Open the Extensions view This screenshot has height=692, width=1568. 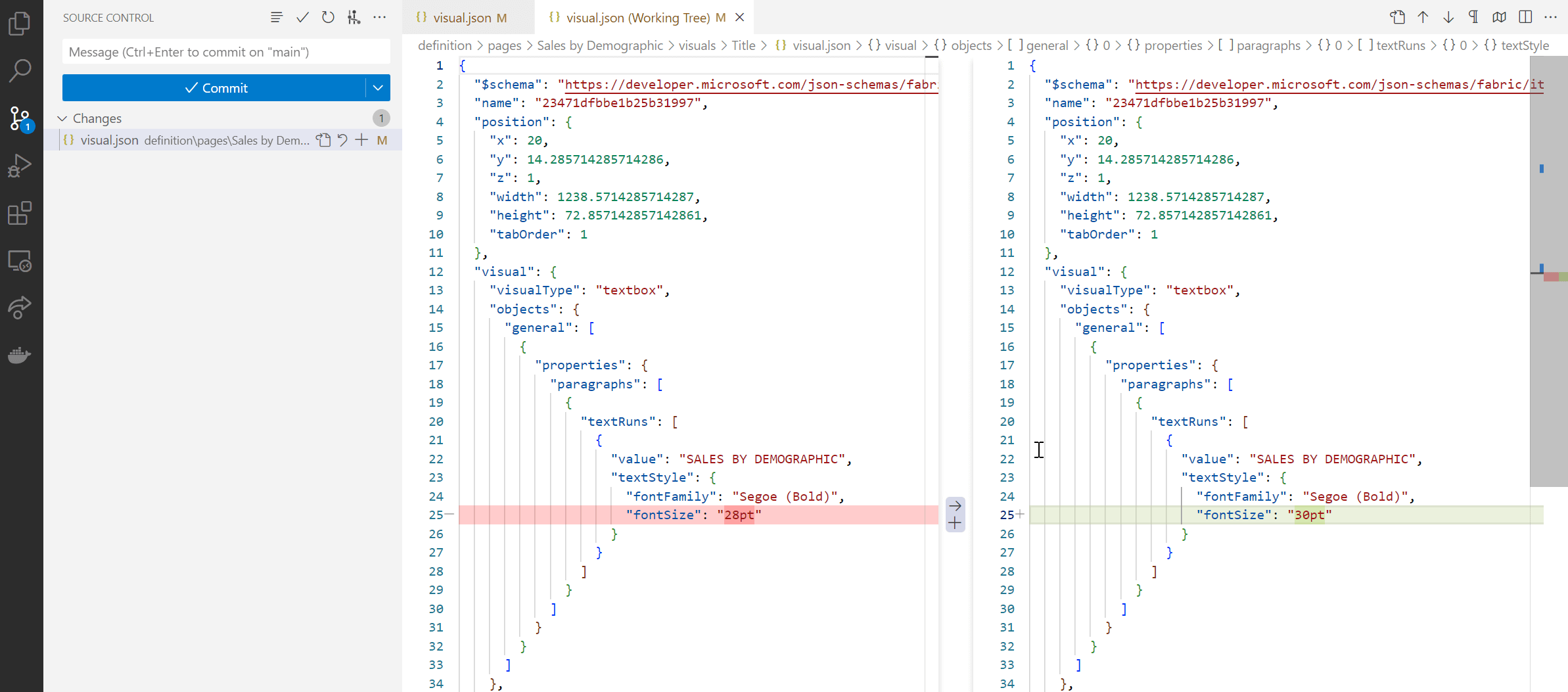(x=20, y=213)
